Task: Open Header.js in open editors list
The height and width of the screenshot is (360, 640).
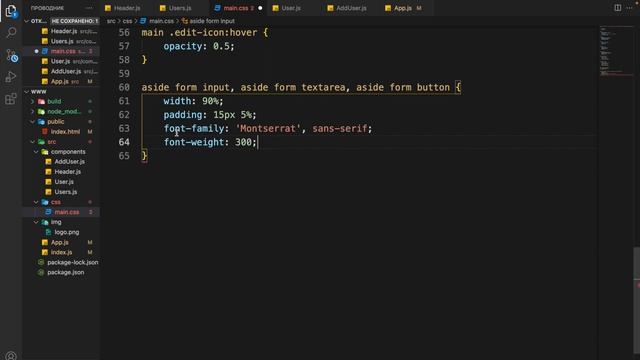Action: click(61, 31)
